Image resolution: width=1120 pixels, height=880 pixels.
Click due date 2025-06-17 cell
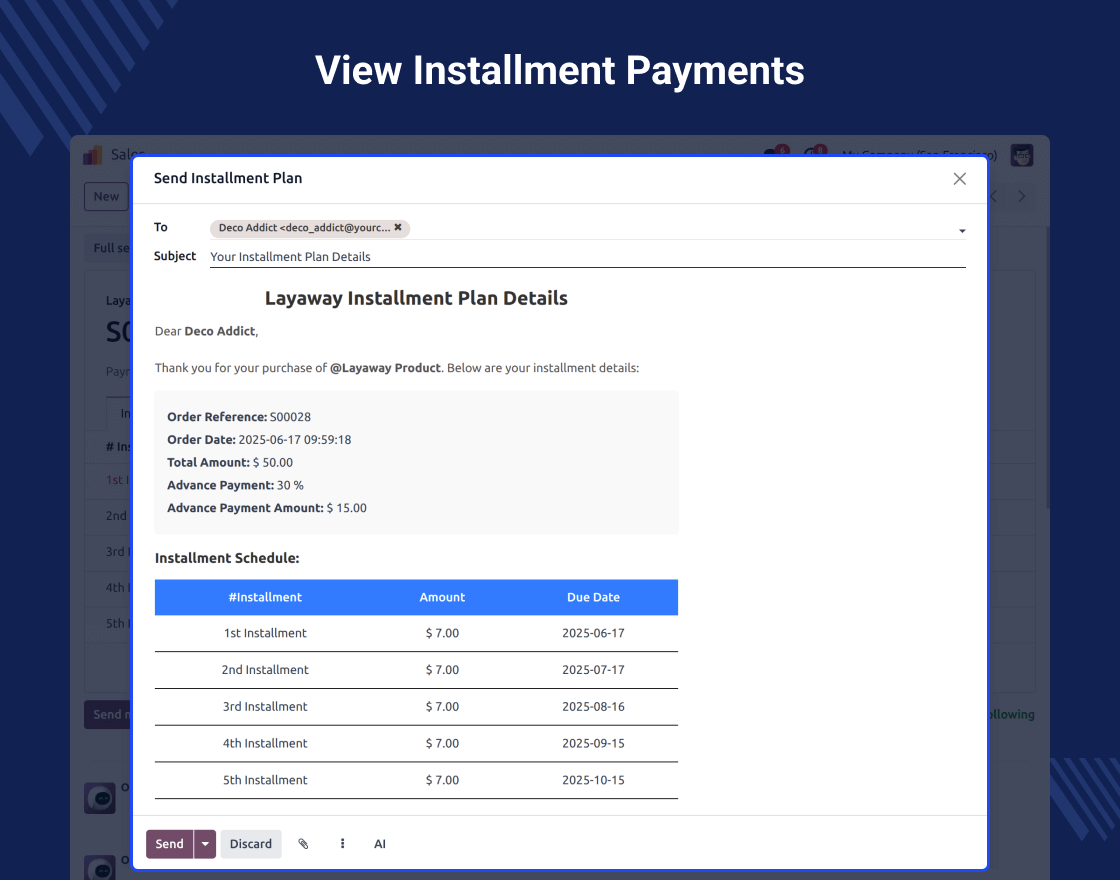tap(593, 633)
